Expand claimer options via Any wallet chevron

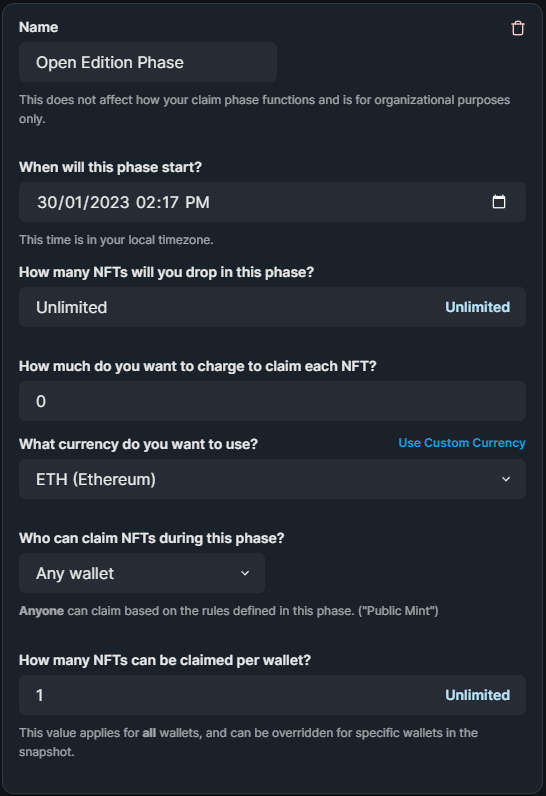pyautogui.click(x=245, y=573)
